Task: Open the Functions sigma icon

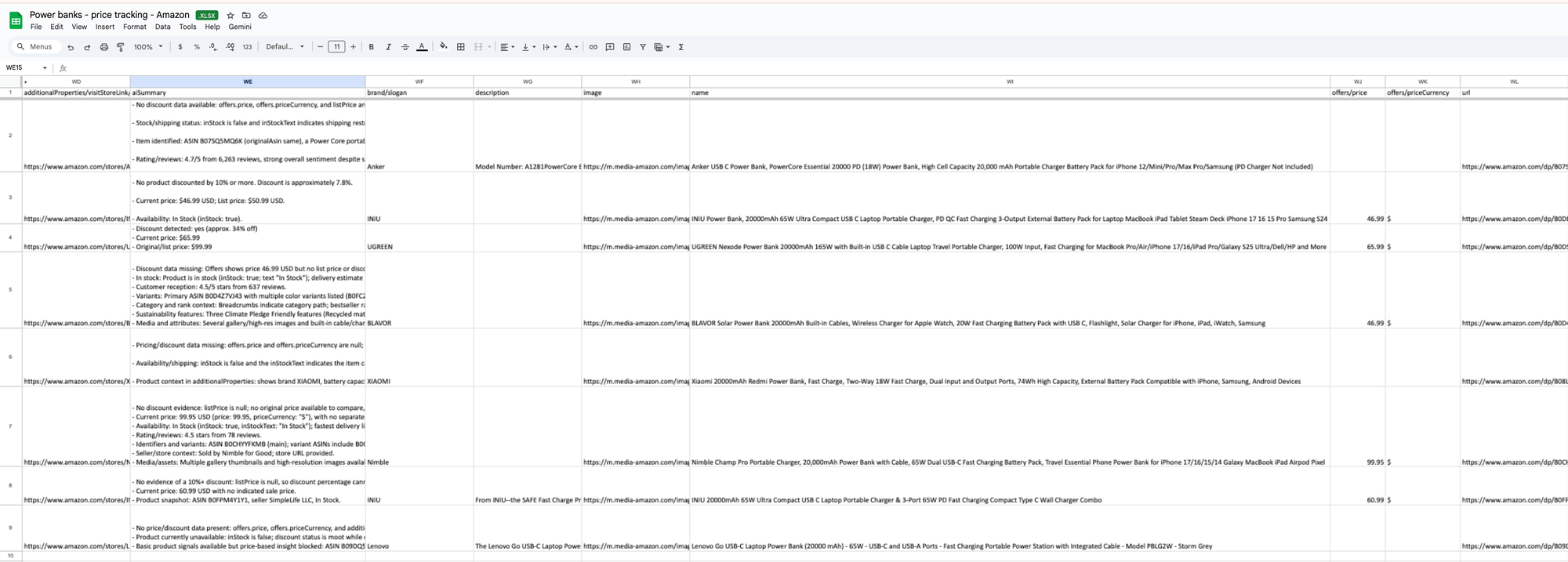Action: (681, 47)
